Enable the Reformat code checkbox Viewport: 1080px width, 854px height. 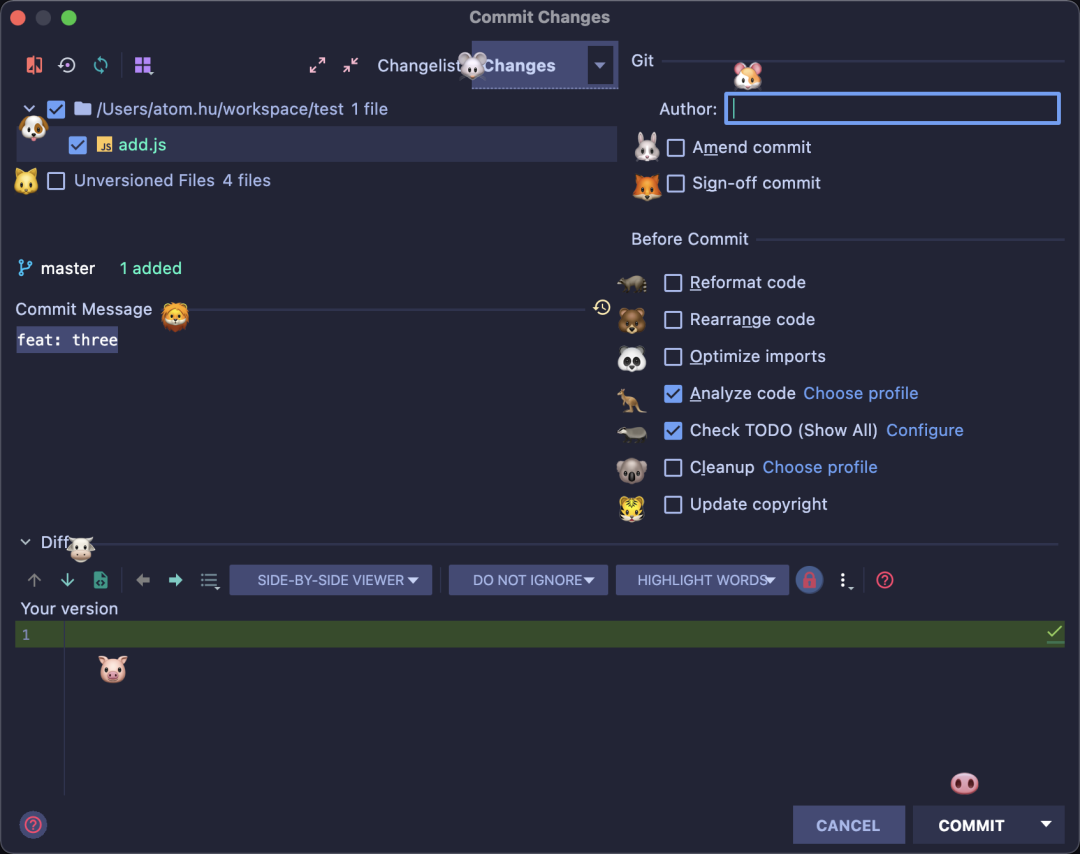673,282
